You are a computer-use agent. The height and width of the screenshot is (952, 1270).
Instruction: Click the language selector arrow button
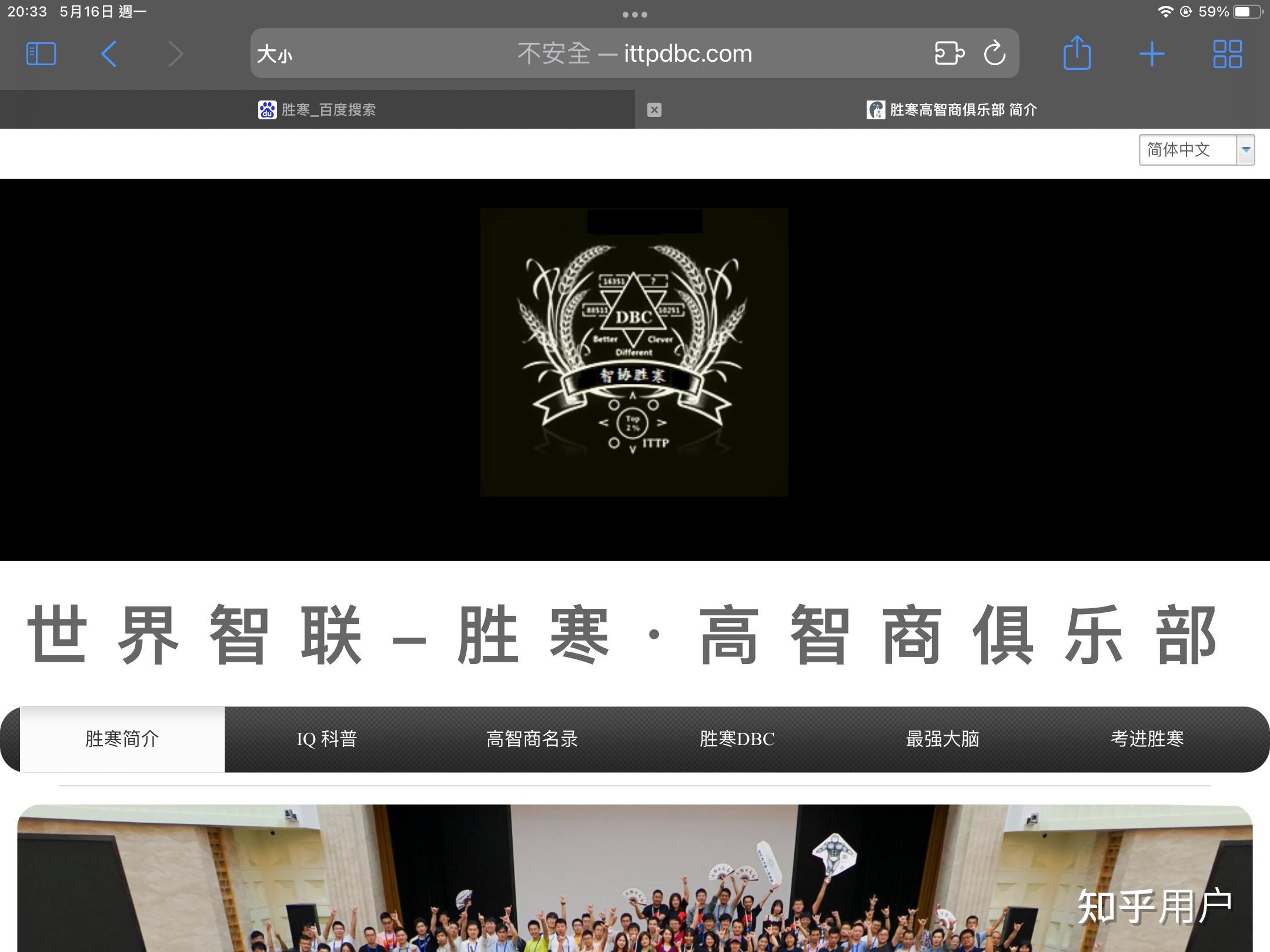pos(1245,150)
